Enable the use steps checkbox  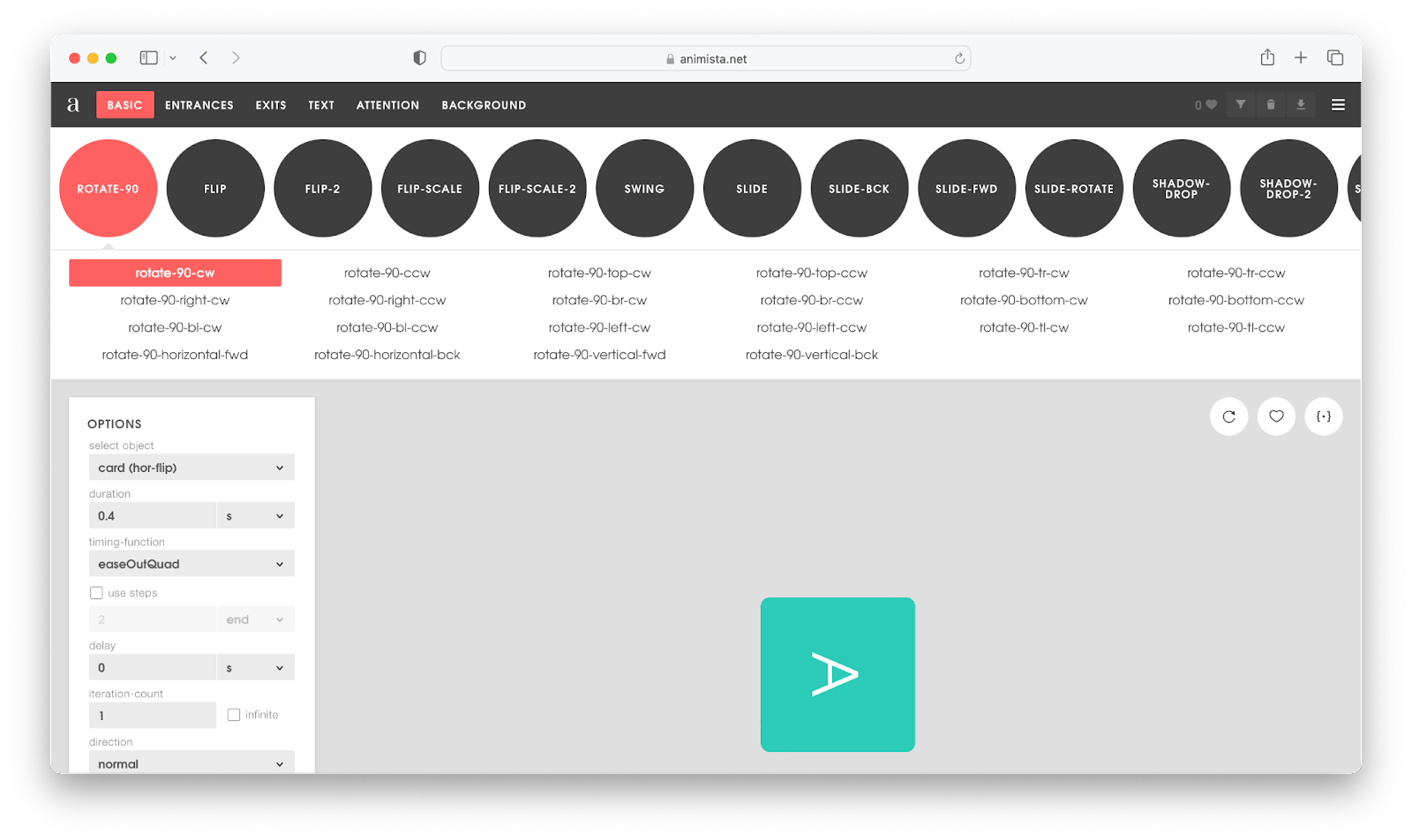(x=96, y=593)
